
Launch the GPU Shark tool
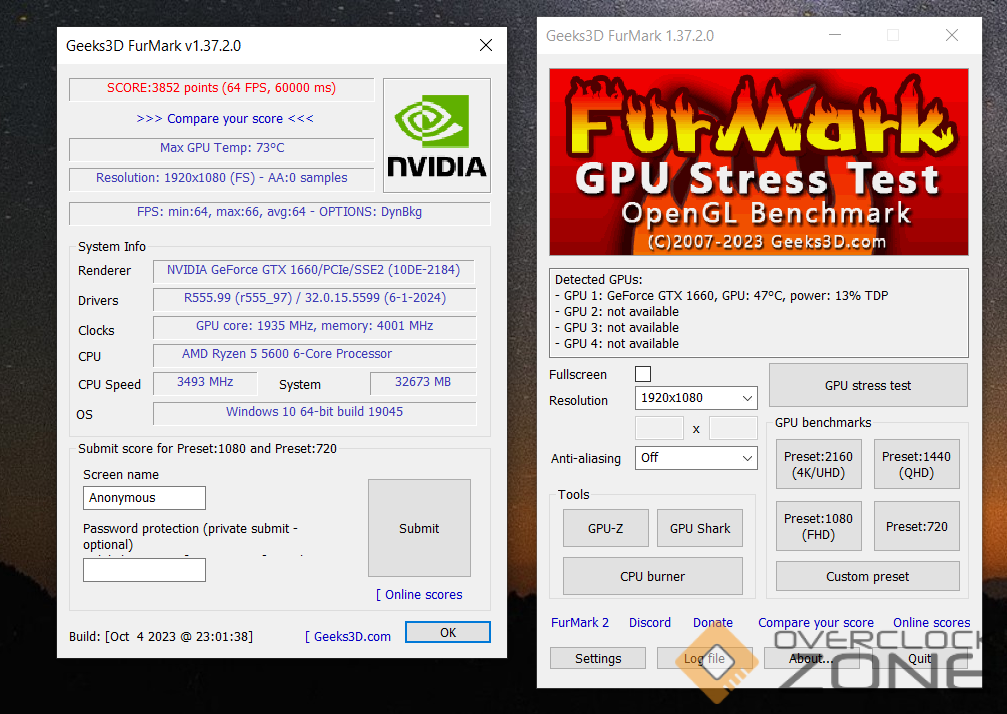point(700,528)
